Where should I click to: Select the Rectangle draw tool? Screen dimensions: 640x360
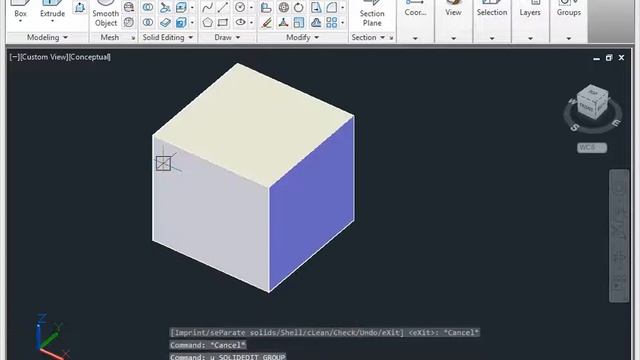[x=223, y=22]
